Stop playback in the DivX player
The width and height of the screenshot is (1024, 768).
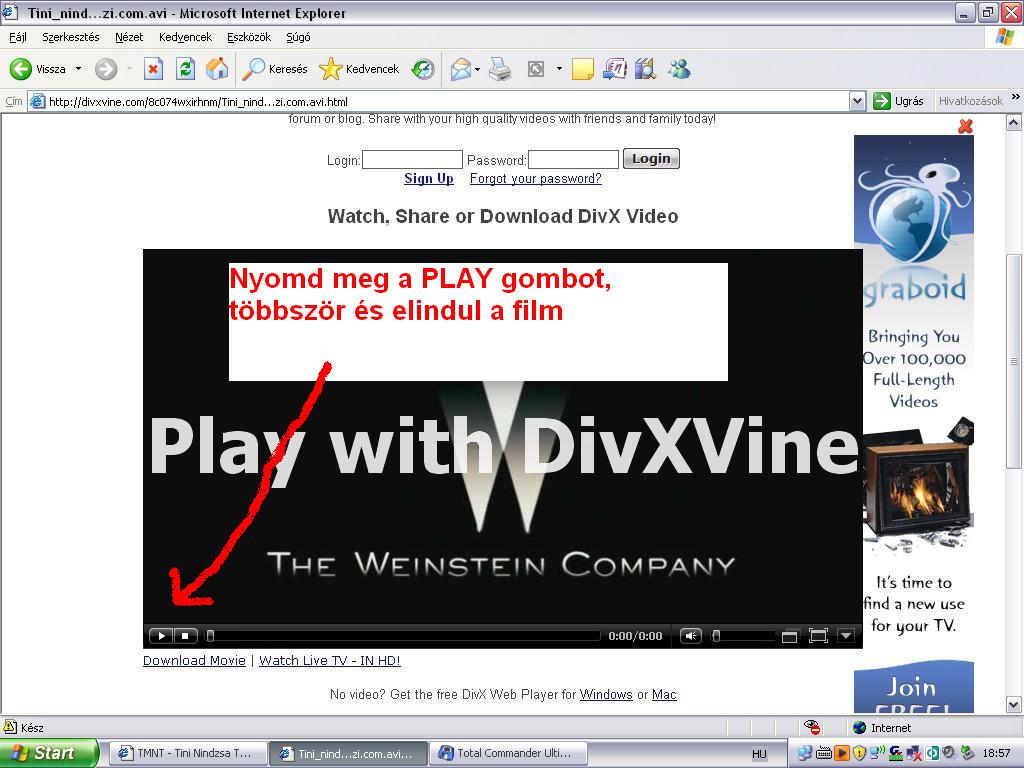pyautogui.click(x=185, y=636)
